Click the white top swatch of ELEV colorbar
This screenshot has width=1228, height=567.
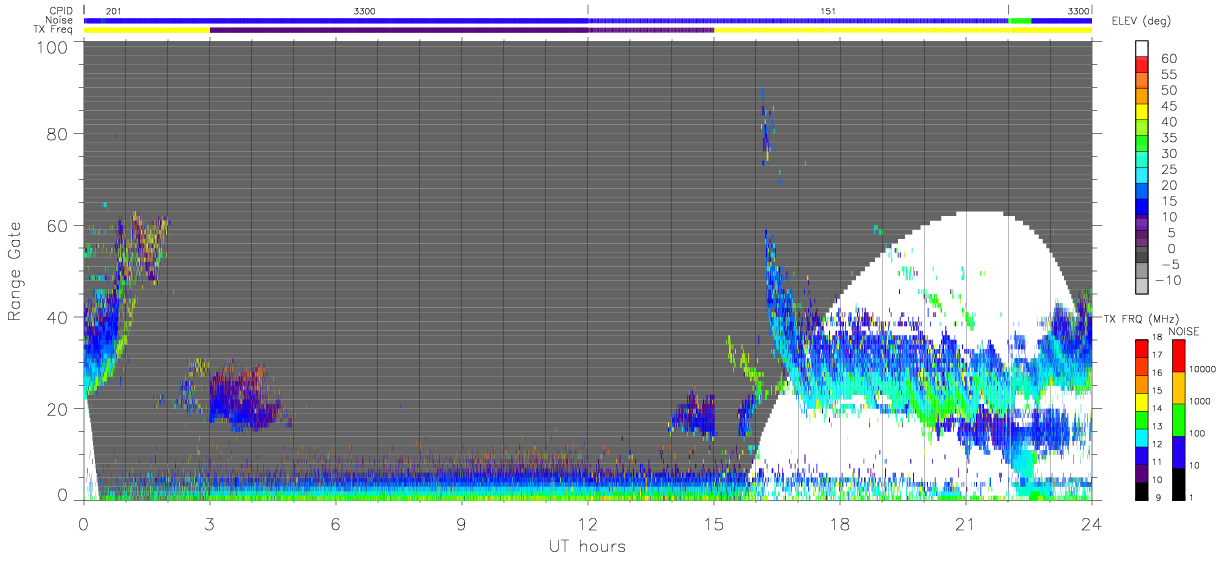click(1144, 50)
